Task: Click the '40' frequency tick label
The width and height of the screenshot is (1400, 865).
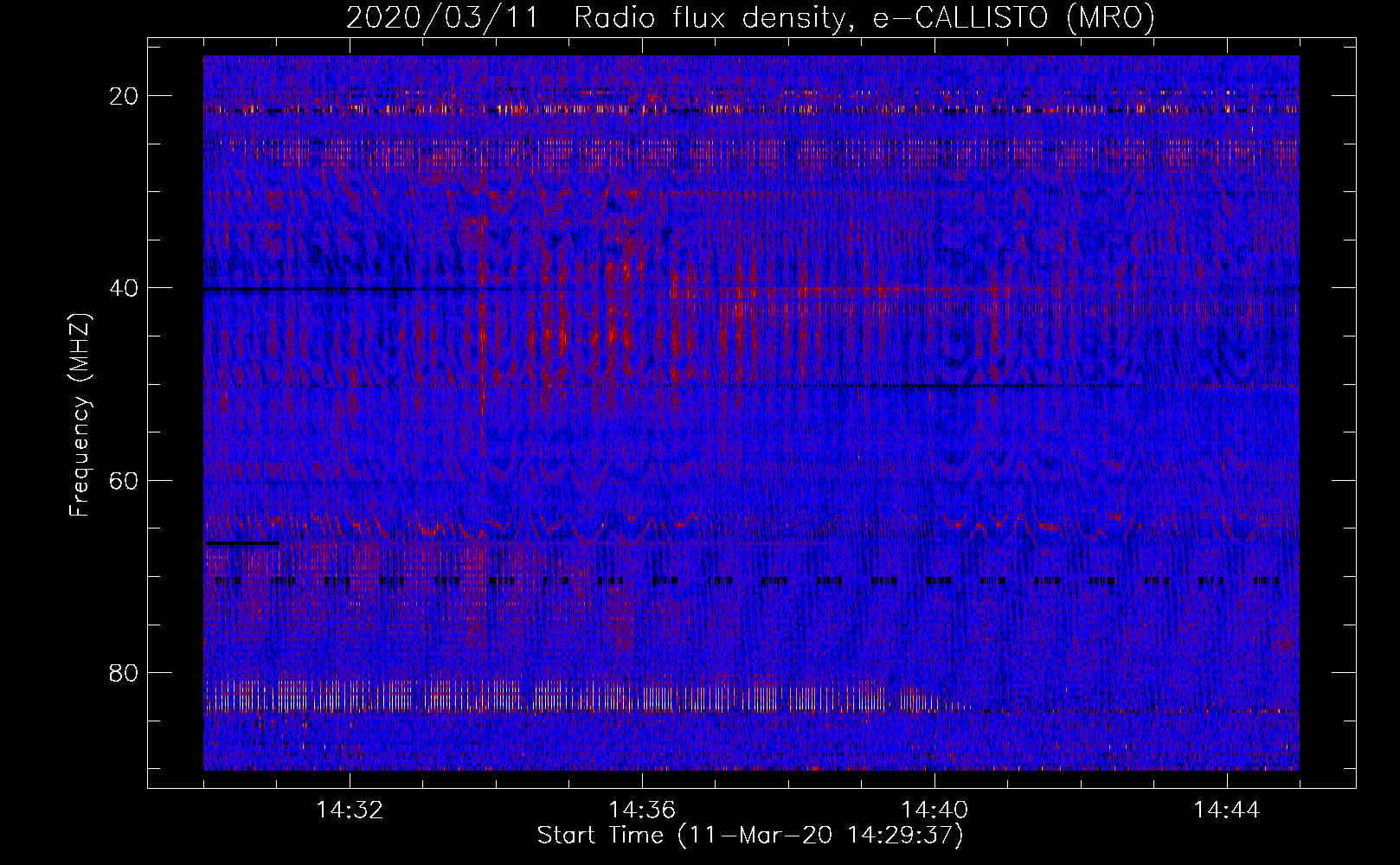Action: click(x=125, y=287)
